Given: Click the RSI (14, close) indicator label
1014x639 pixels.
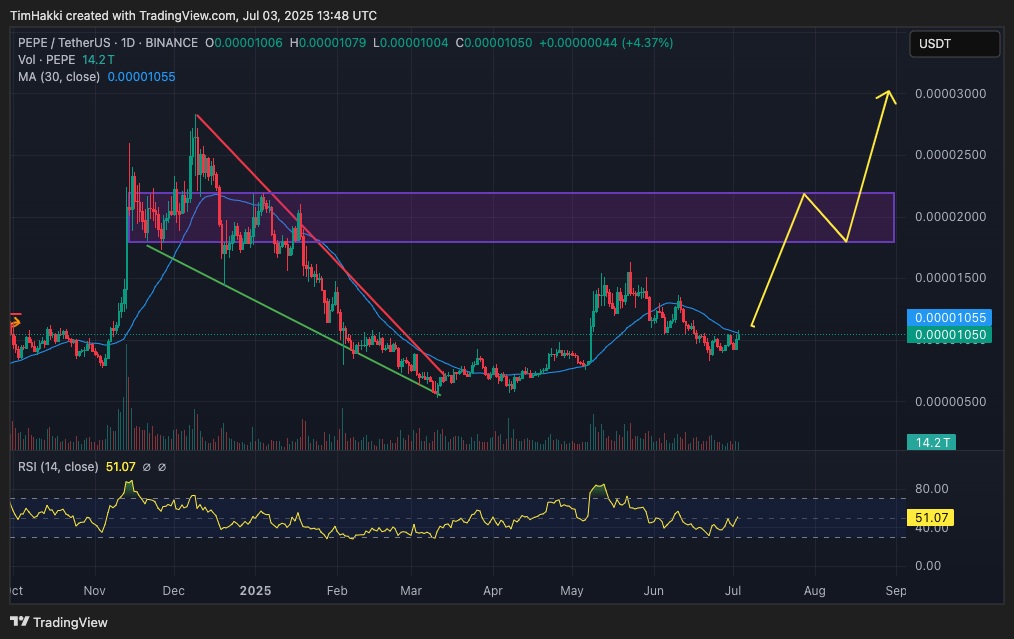Looking at the screenshot, I should (58, 466).
